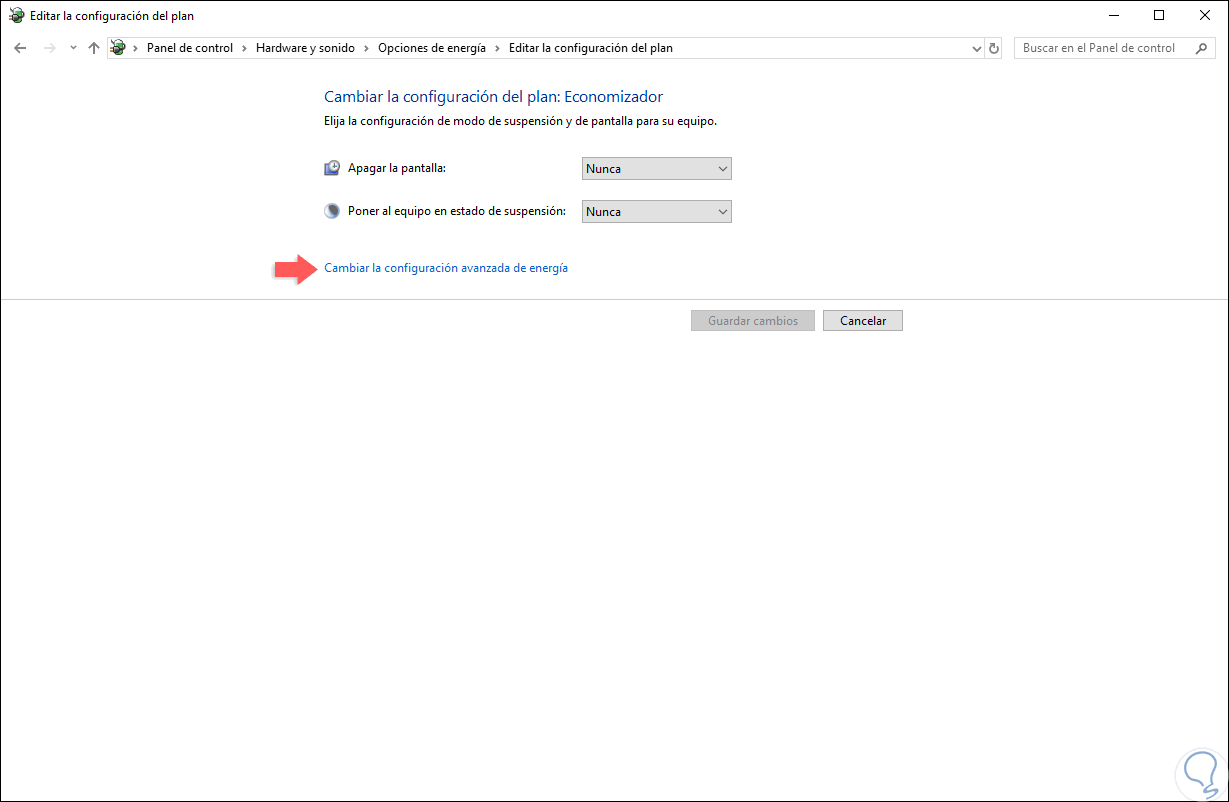The height and width of the screenshot is (802, 1229).
Task: Open 'Poner al equipo en estado de suspensión' dropdown
Action: click(x=657, y=212)
